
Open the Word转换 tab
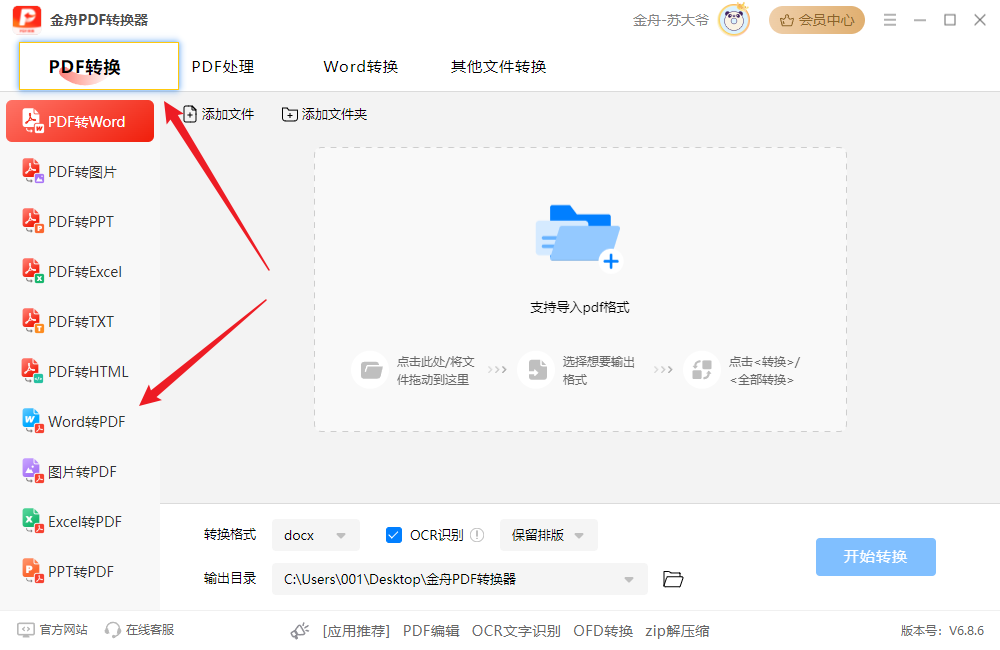[361, 66]
